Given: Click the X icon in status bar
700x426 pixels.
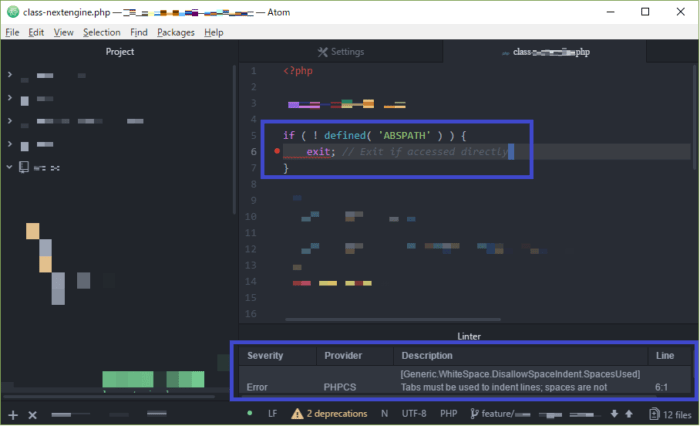Looking at the screenshot, I should pos(32,414).
